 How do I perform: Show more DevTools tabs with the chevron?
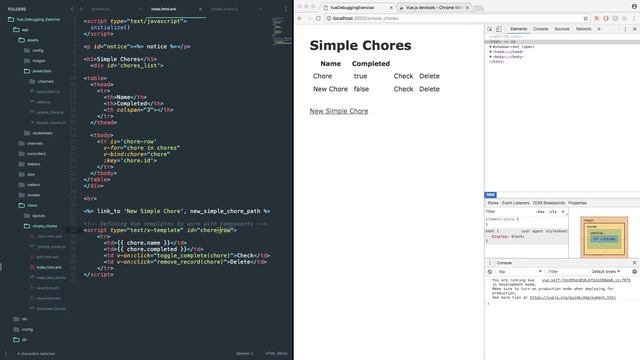[x=599, y=29]
